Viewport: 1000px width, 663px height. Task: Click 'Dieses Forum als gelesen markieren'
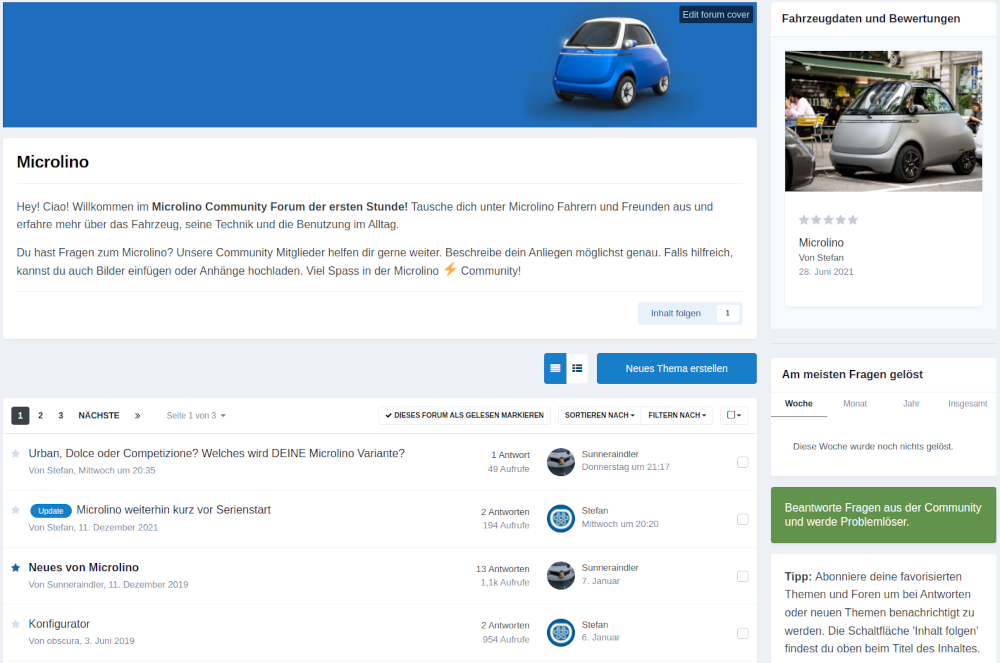464,415
